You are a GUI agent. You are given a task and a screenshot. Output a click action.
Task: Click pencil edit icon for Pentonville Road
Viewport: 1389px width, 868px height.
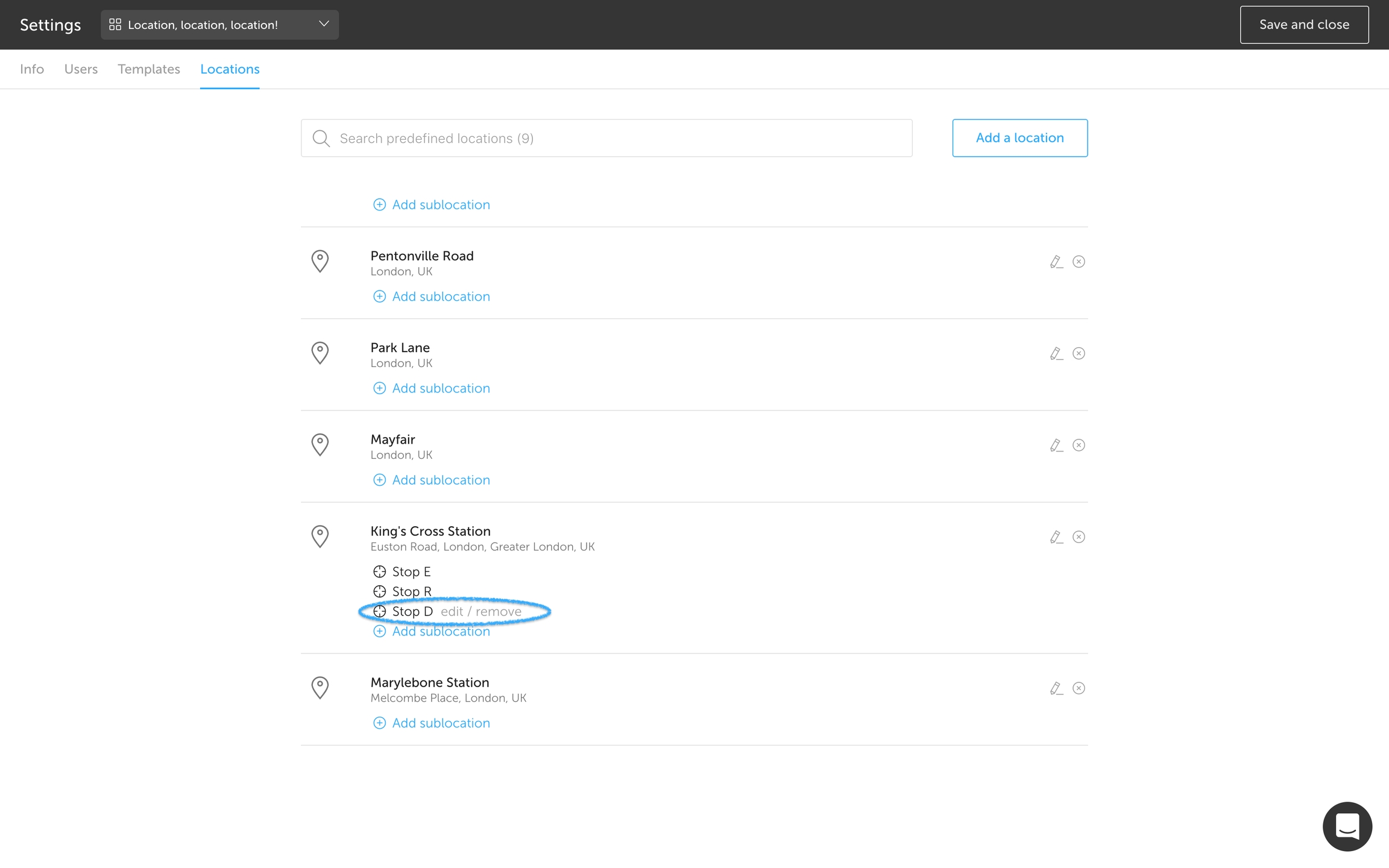1056,262
